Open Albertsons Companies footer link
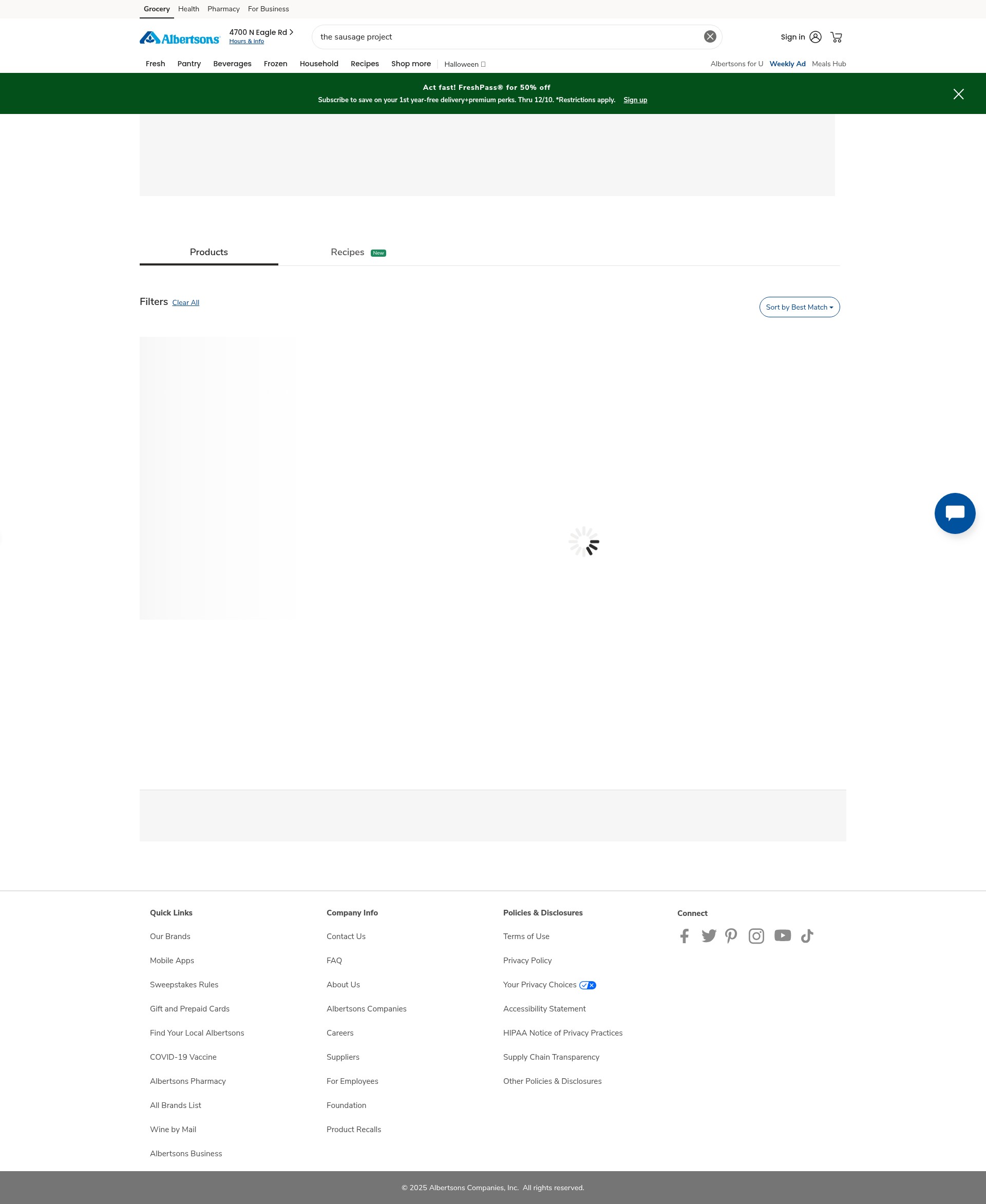This screenshot has height=1204, width=986. 366,1008
